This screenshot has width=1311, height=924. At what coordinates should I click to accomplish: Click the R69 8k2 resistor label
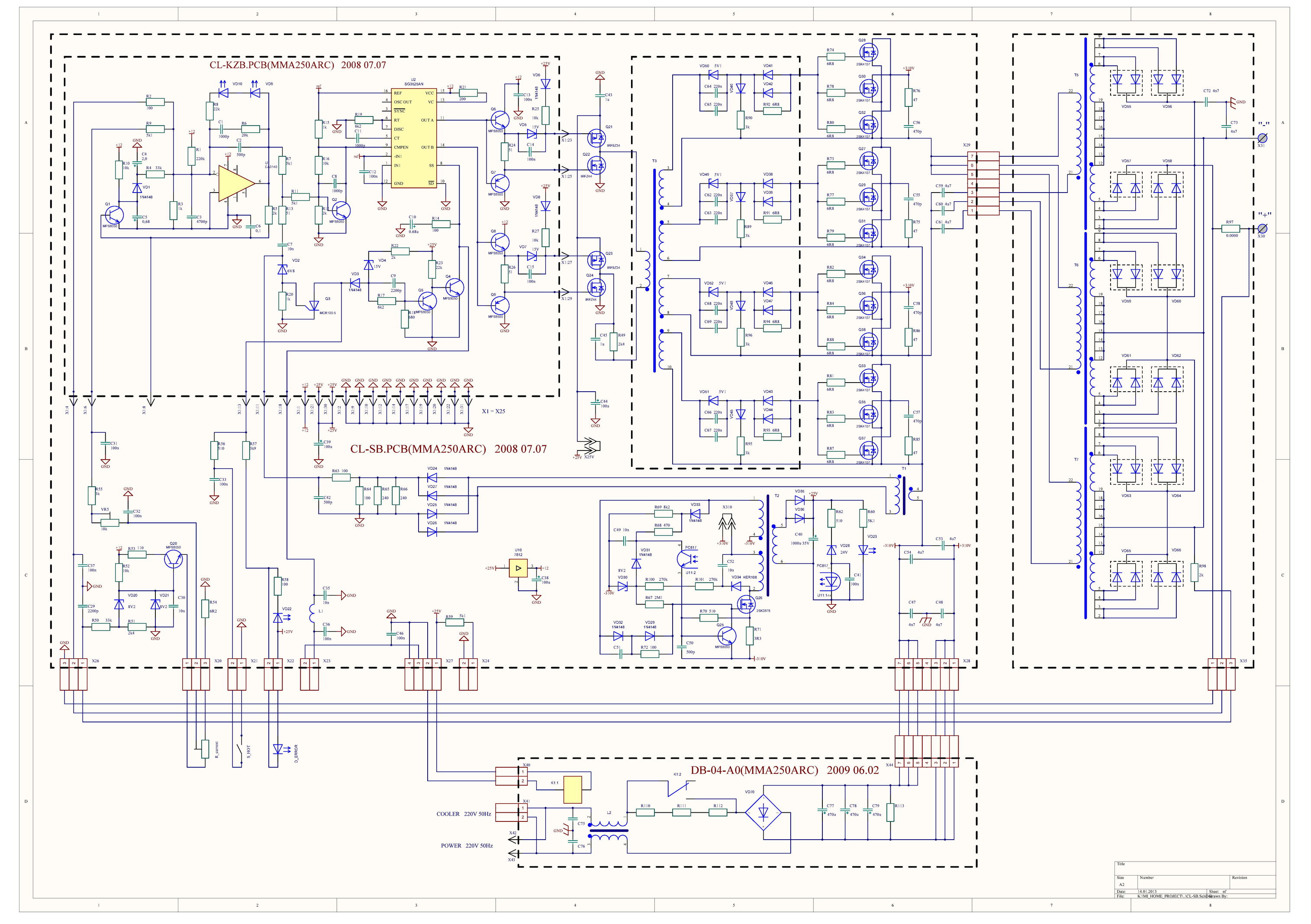point(662,507)
